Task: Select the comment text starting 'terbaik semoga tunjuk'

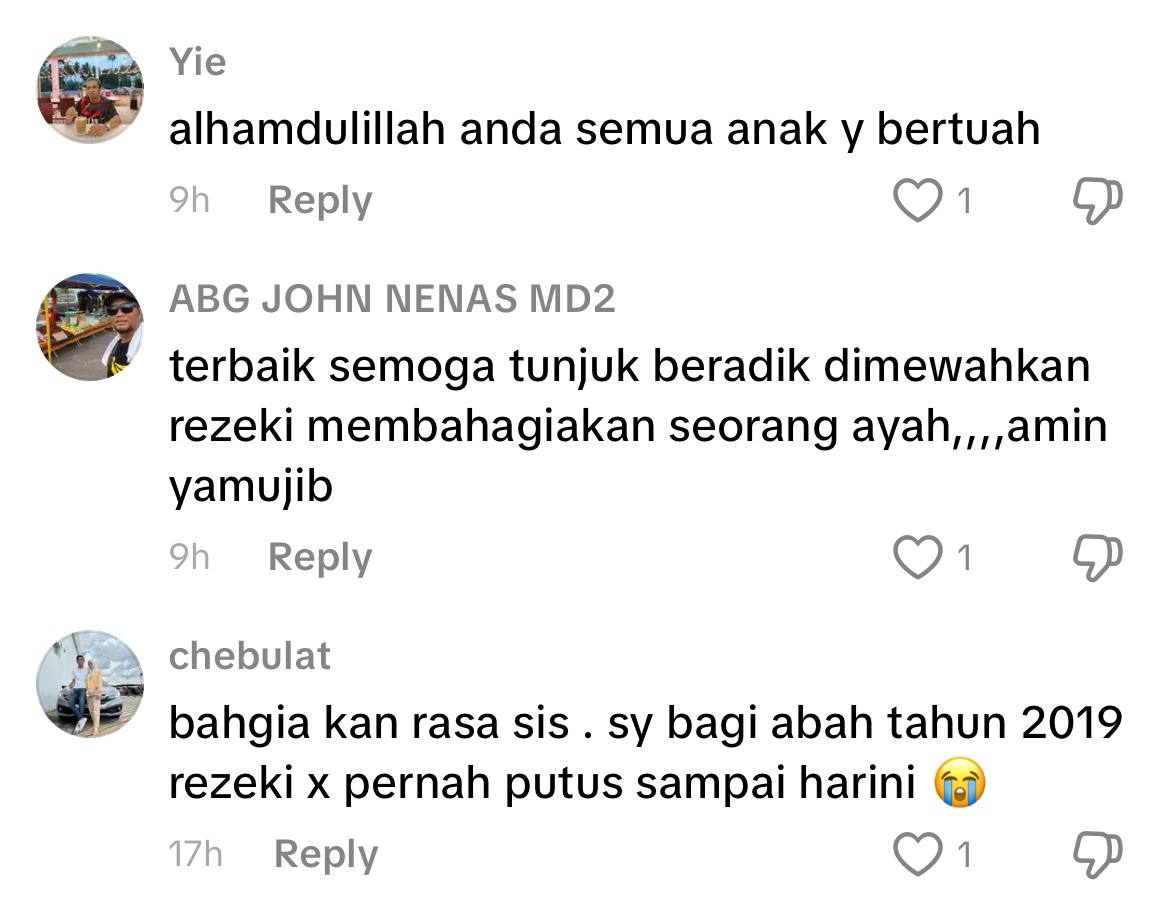Action: (638, 427)
